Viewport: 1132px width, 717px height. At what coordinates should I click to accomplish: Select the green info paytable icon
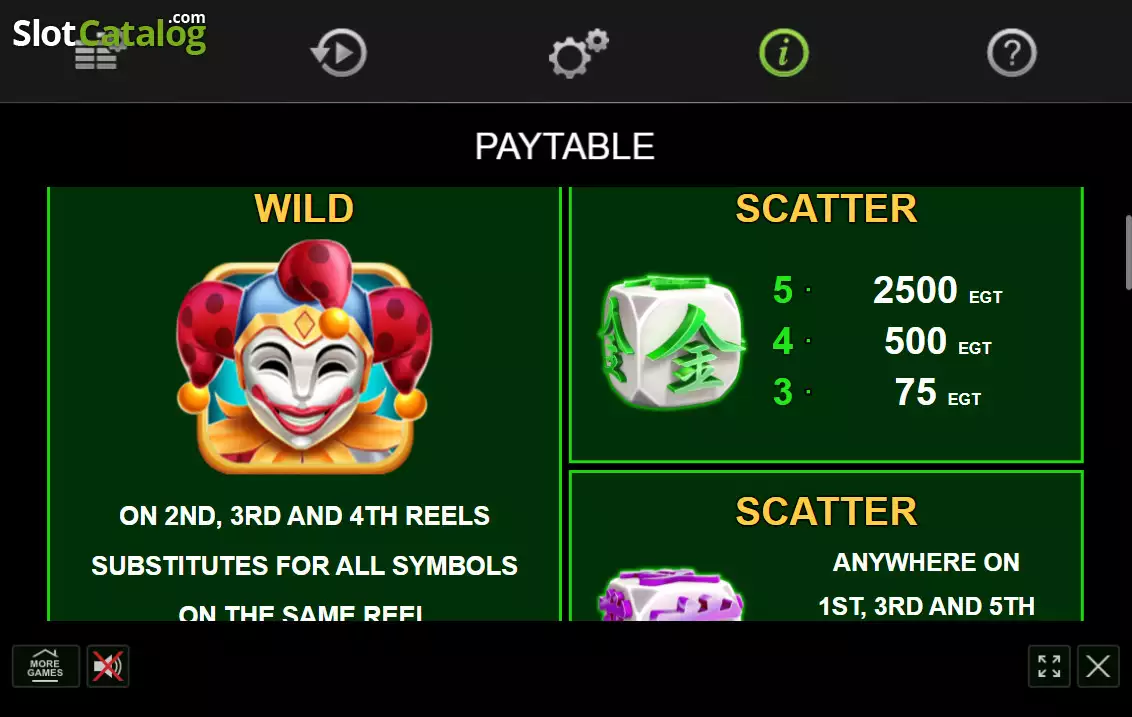783,52
